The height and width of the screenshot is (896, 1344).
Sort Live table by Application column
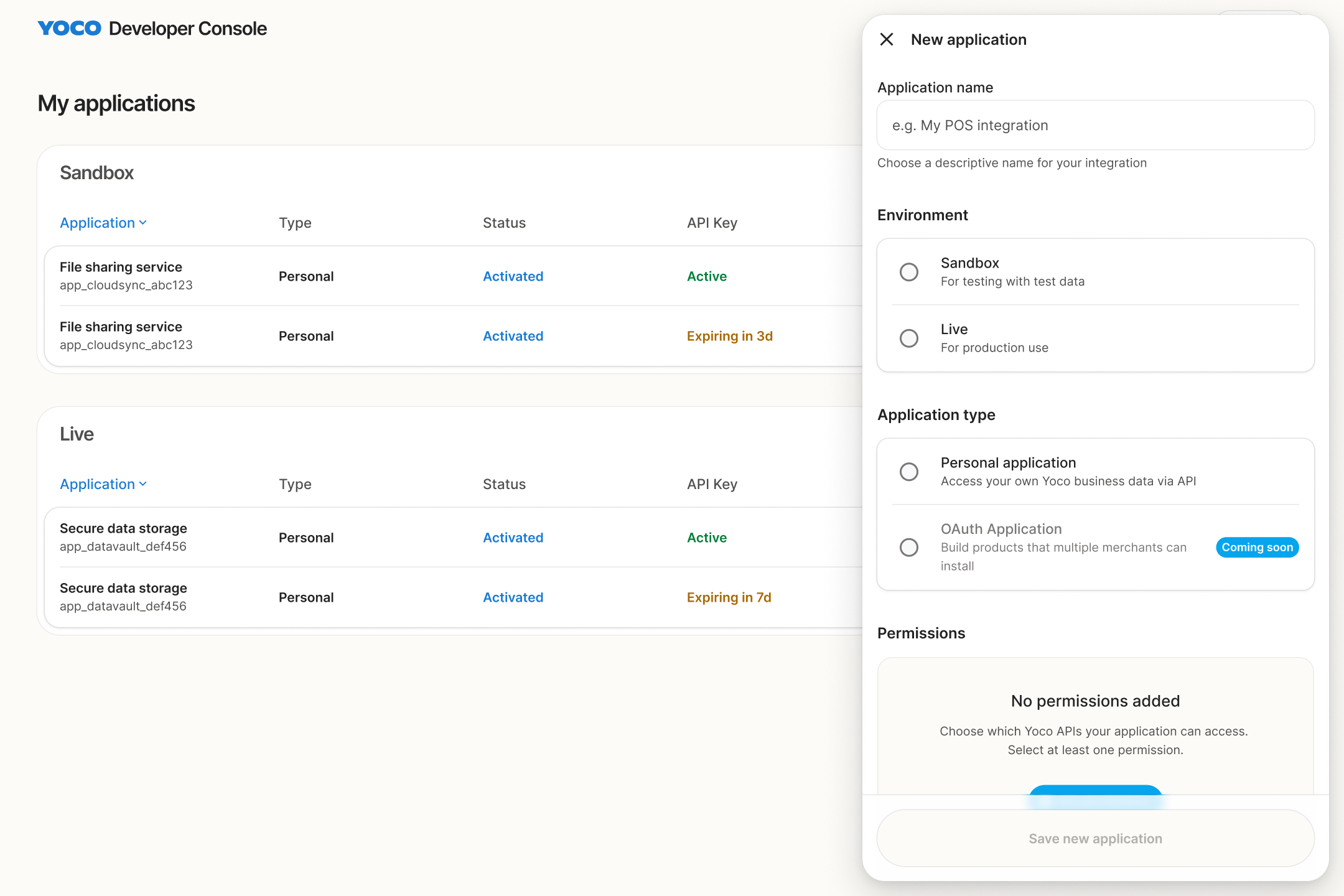click(103, 484)
